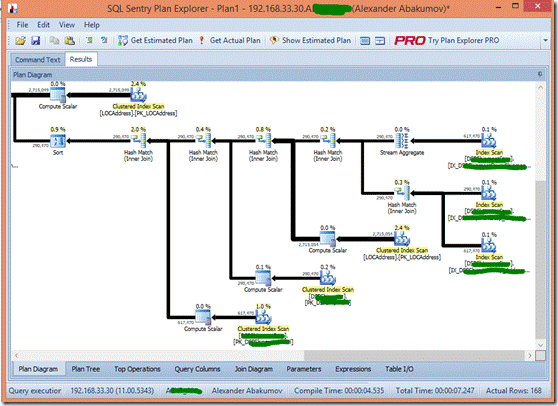Click the 192.168.33.30 server status text
This screenshot has height=406, width=558.
[112, 390]
